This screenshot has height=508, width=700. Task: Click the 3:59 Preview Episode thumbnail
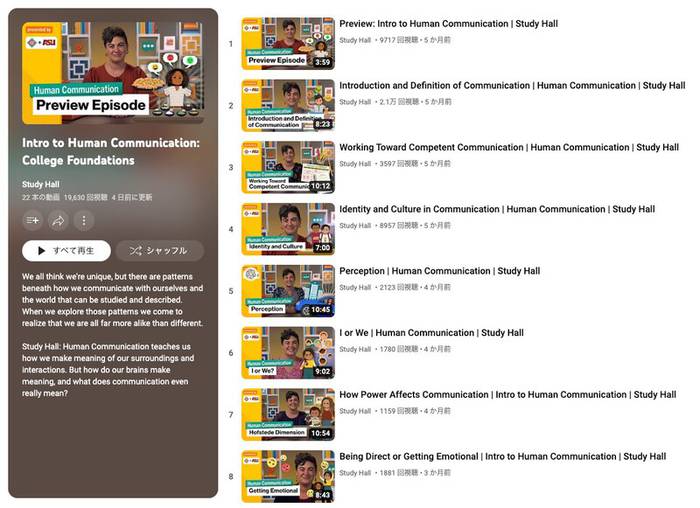(x=288, y=44)
